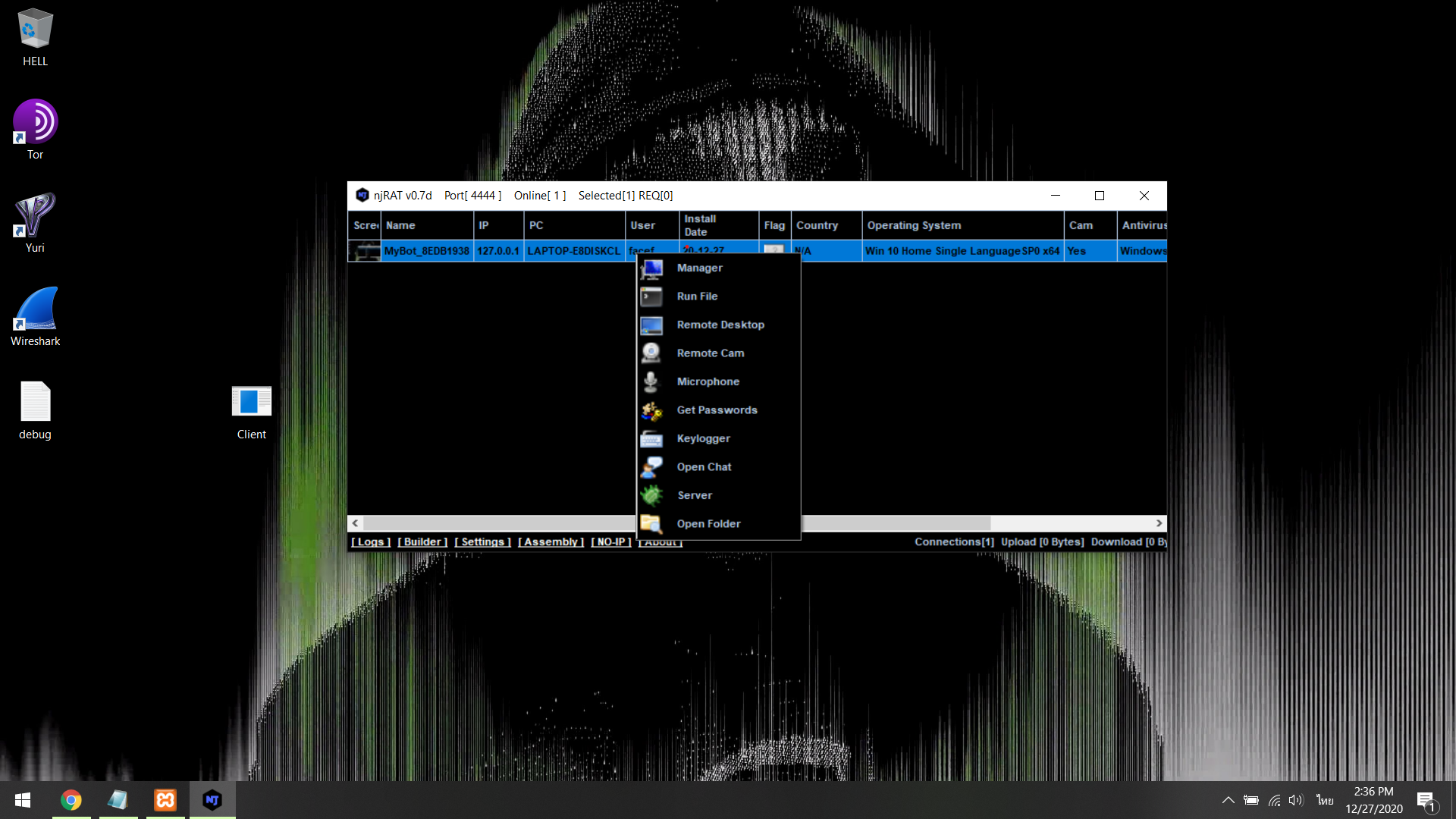Screen dimensions: 1456x819
Task: Start the Remote Desktop viewer
Action: [720, 324]
